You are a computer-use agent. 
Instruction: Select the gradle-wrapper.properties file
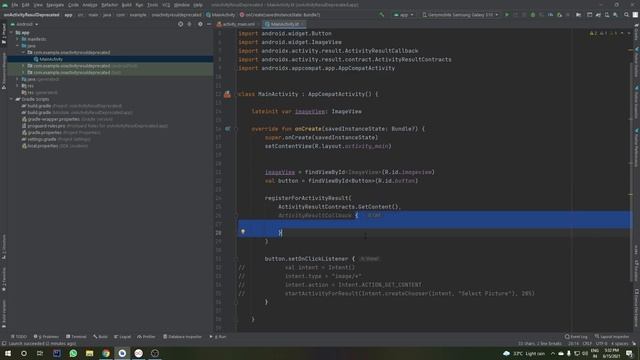click(53, 119)
